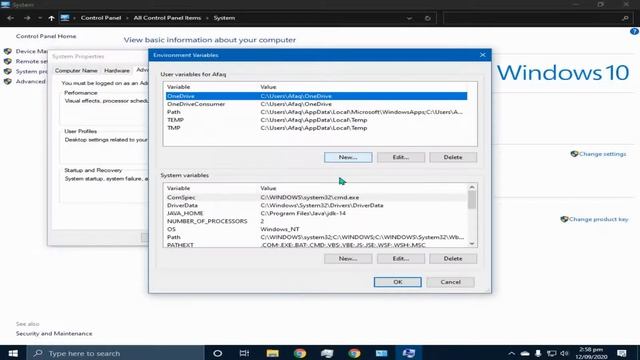Select the JAVA_HOME system variable
This screenshot has height=360, width=640.
click(x=316, y=213)
